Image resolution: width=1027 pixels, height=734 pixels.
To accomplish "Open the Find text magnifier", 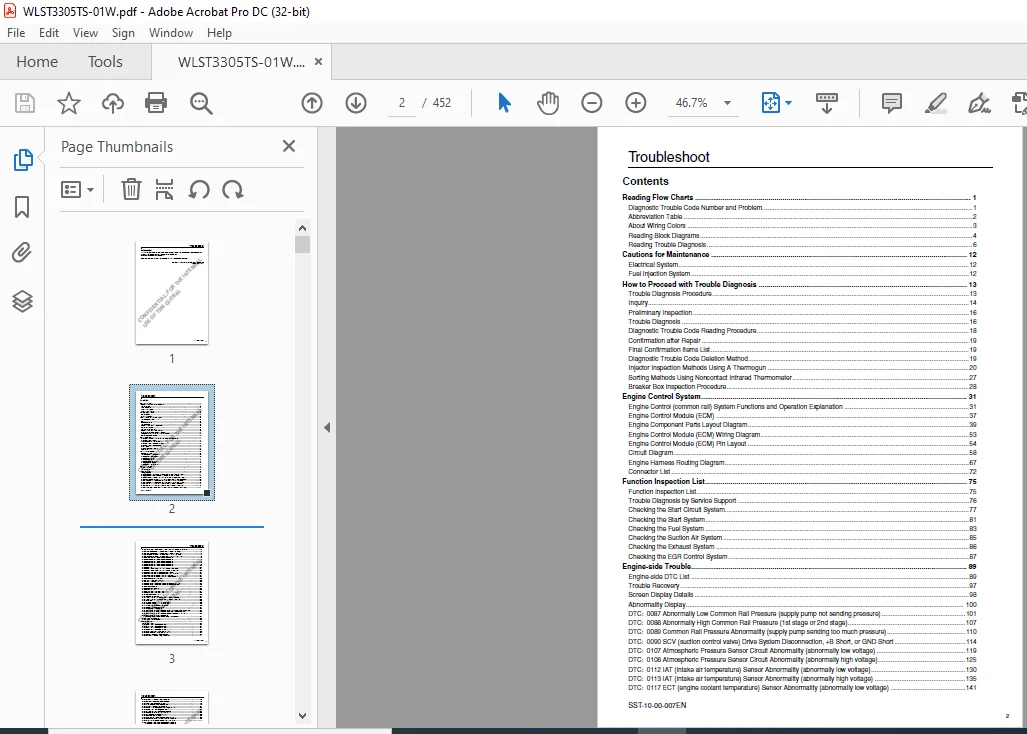I will 201,103.
